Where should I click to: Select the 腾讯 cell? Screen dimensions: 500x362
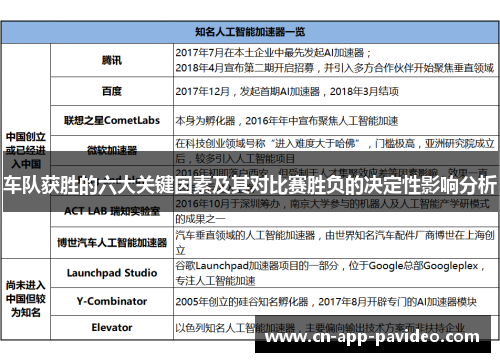[112, 60]
